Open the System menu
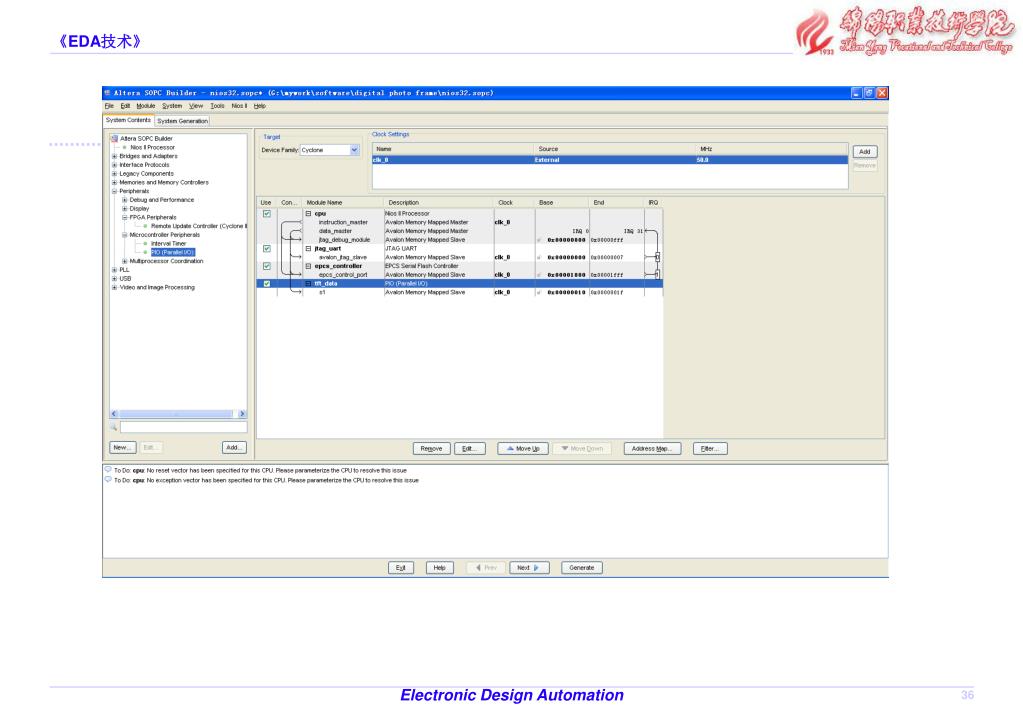 [x=172, y=106]
